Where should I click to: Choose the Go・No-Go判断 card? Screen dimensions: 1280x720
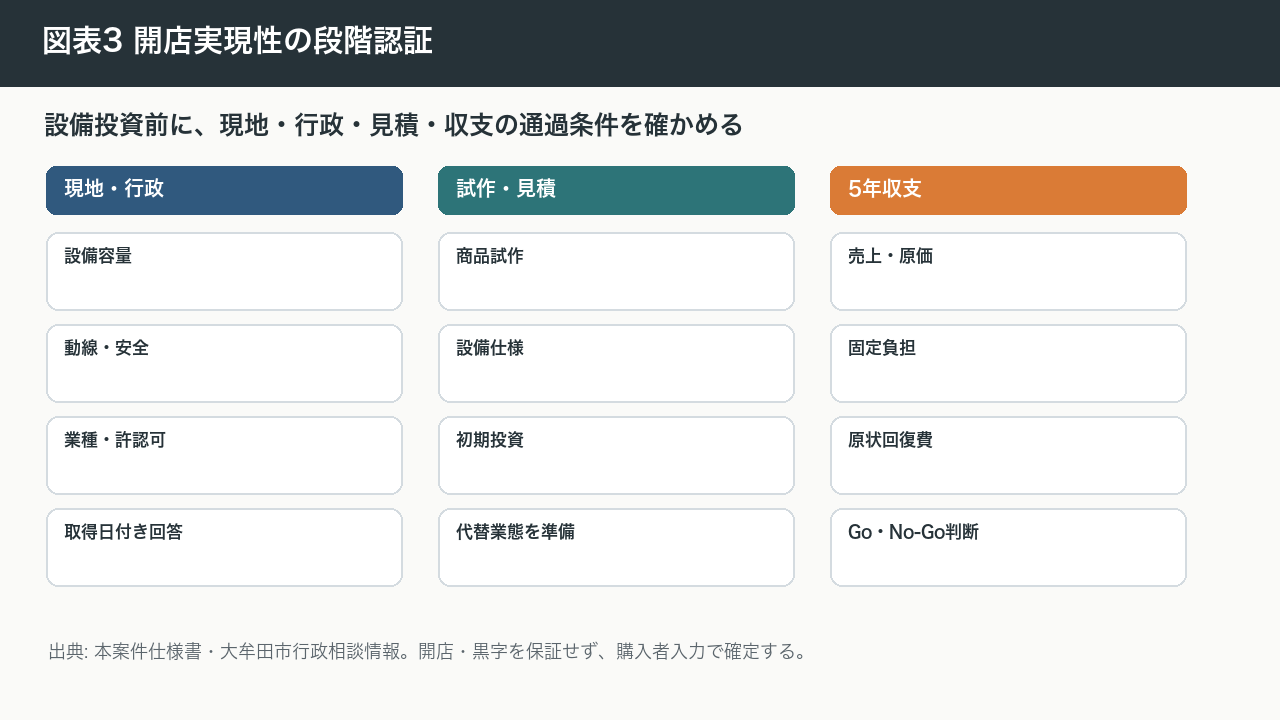pyautogui.click(x=1008, y=548)
